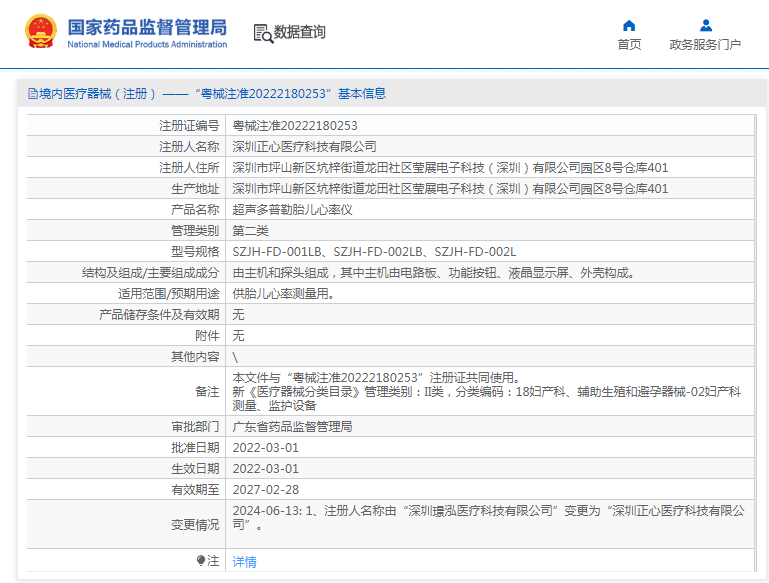
Task: Click 审批部门 label
Action: click(195, 427)
